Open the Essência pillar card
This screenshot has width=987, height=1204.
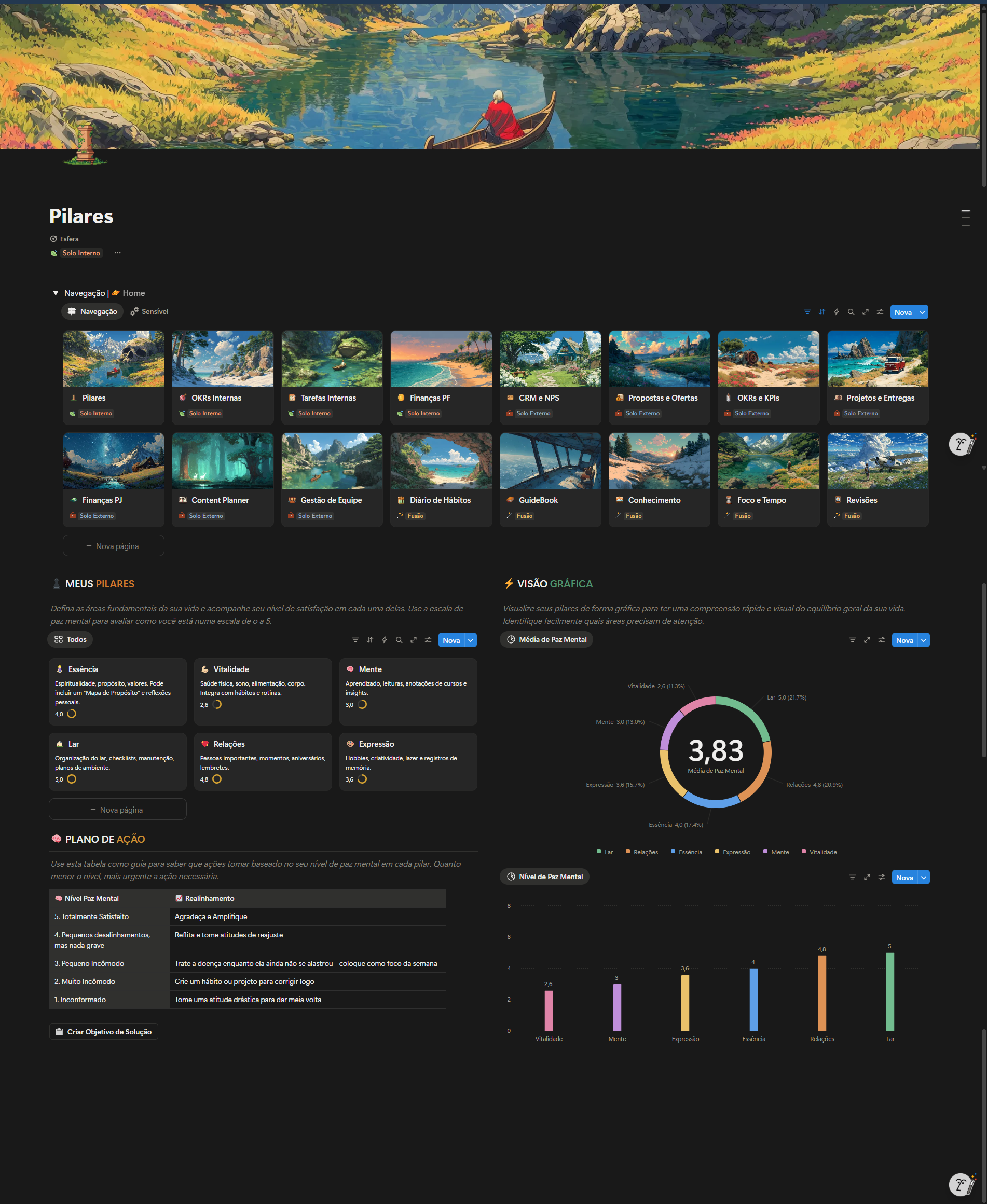[118, 691]
